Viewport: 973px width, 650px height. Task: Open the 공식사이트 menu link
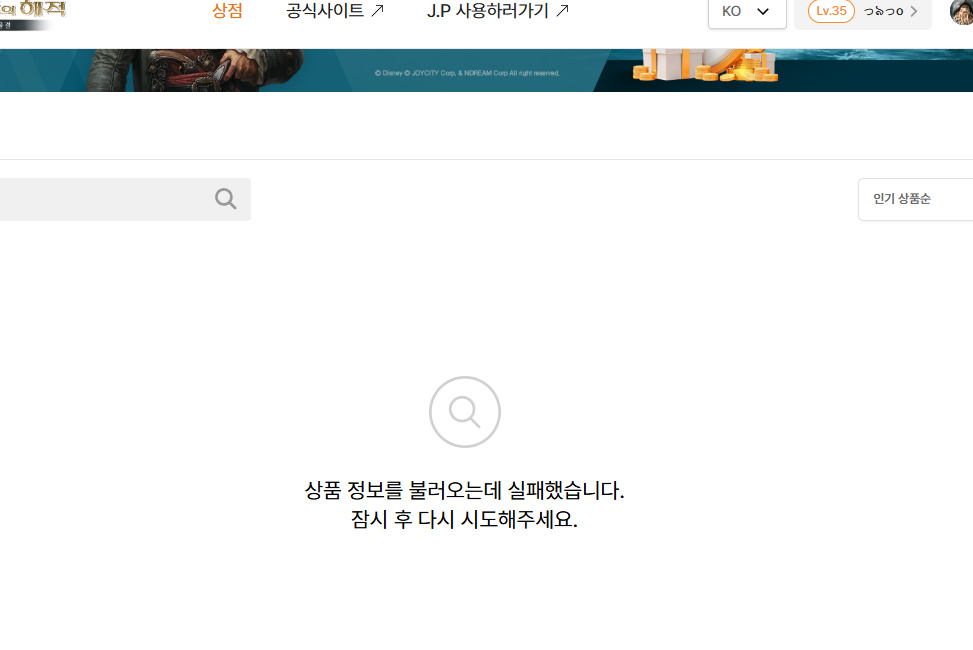325,11
